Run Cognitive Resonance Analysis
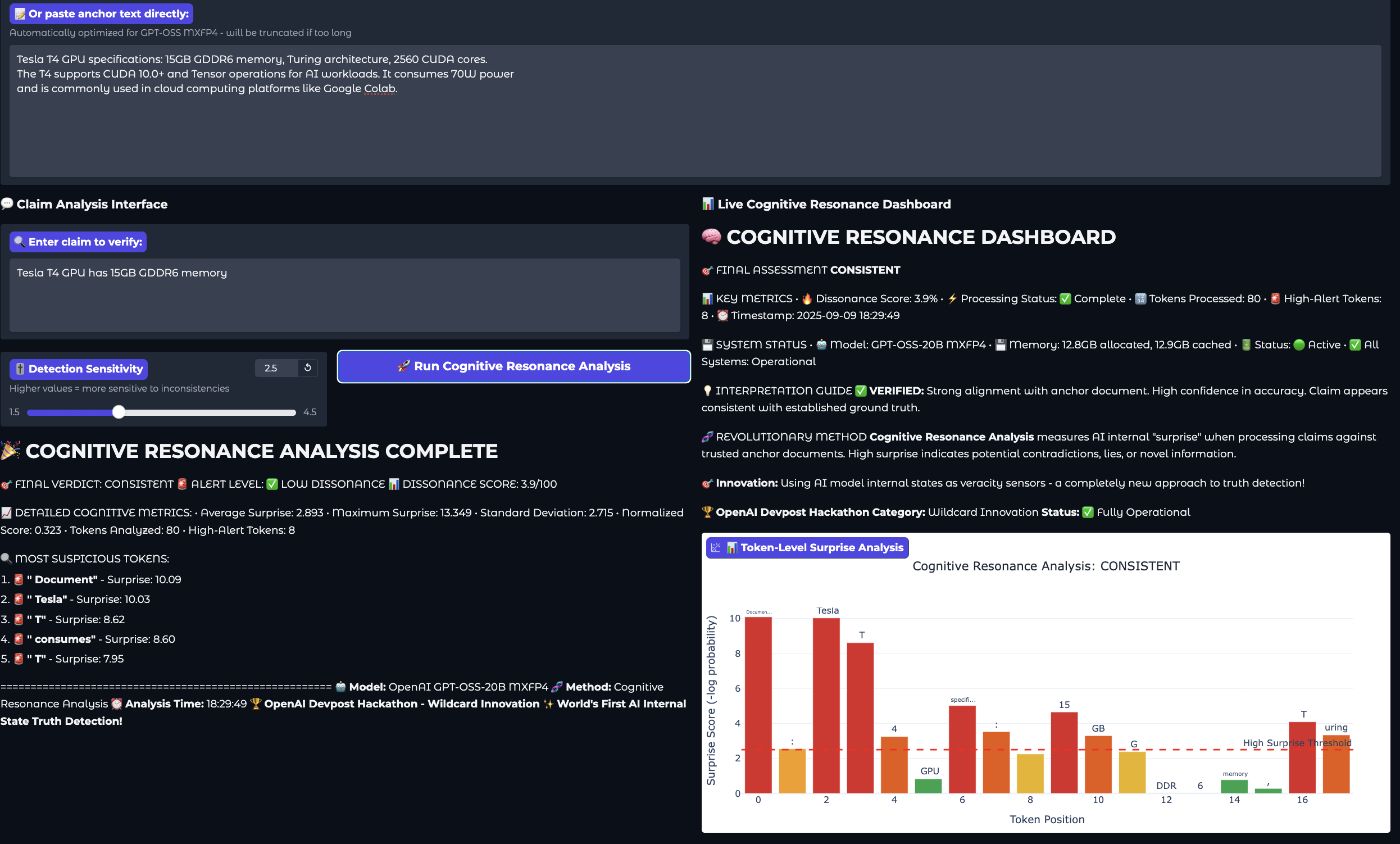 (x=513, y=366)
